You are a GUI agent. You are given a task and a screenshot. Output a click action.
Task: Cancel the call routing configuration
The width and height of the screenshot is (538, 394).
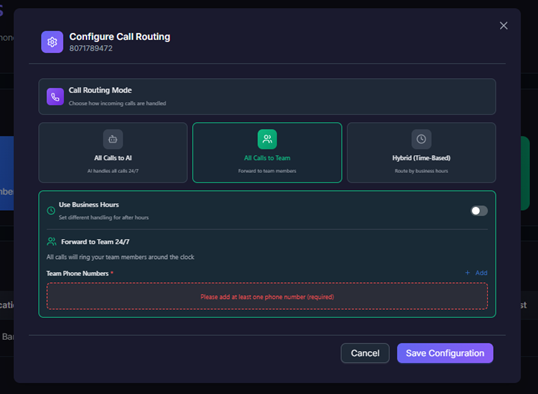(365, 353)
